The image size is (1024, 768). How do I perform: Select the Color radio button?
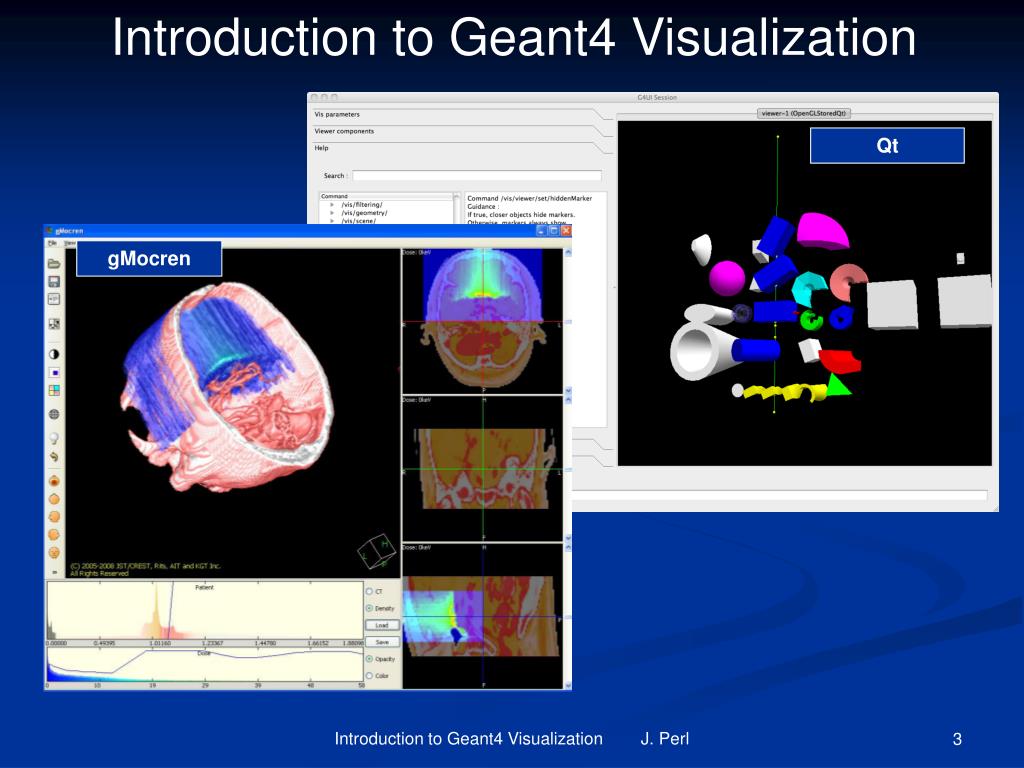[370, 676]
